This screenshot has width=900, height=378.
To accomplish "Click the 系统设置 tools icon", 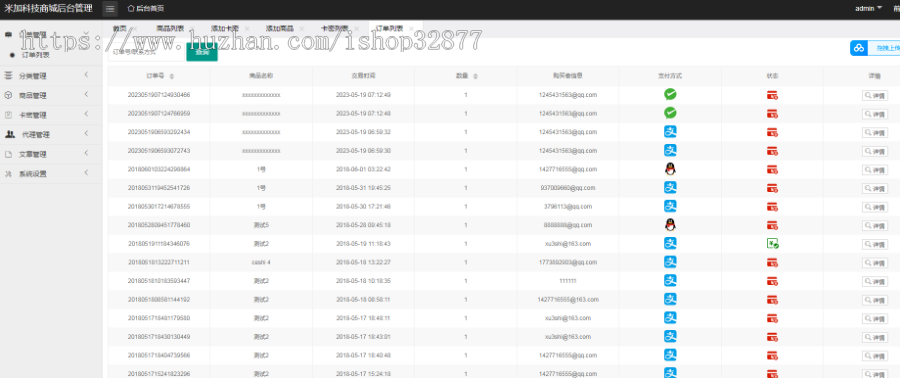I will pyautogui.click(x=8, y=174).
